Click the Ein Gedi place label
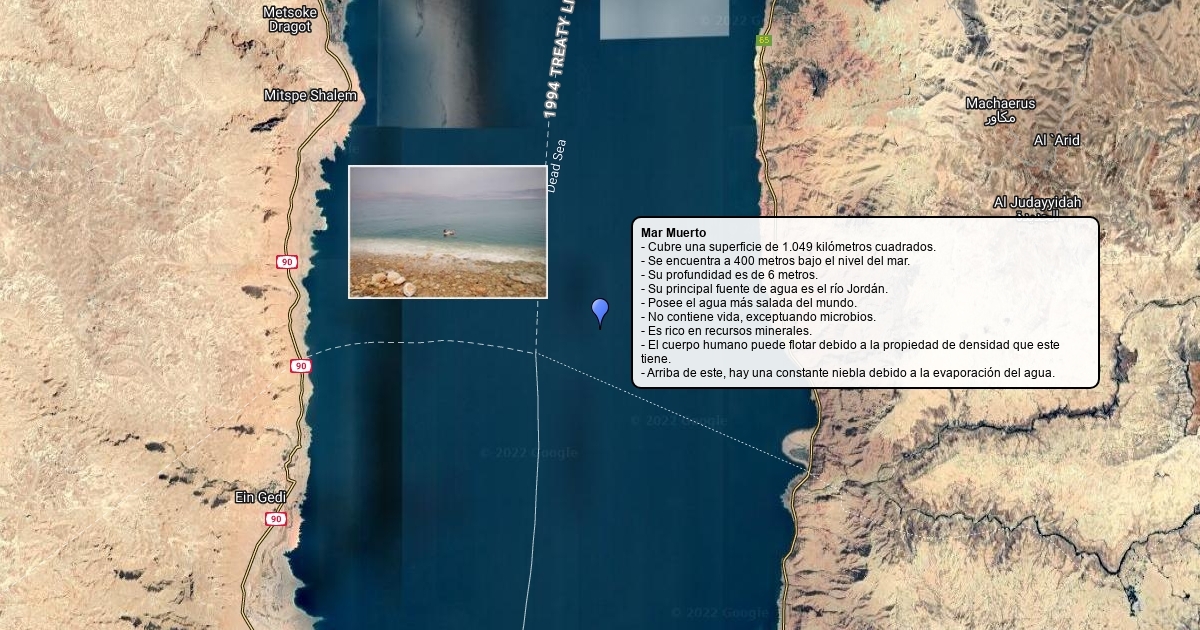Image resolution: width=1200 pixels, height=630 pixels. click(x=260, y=497)
